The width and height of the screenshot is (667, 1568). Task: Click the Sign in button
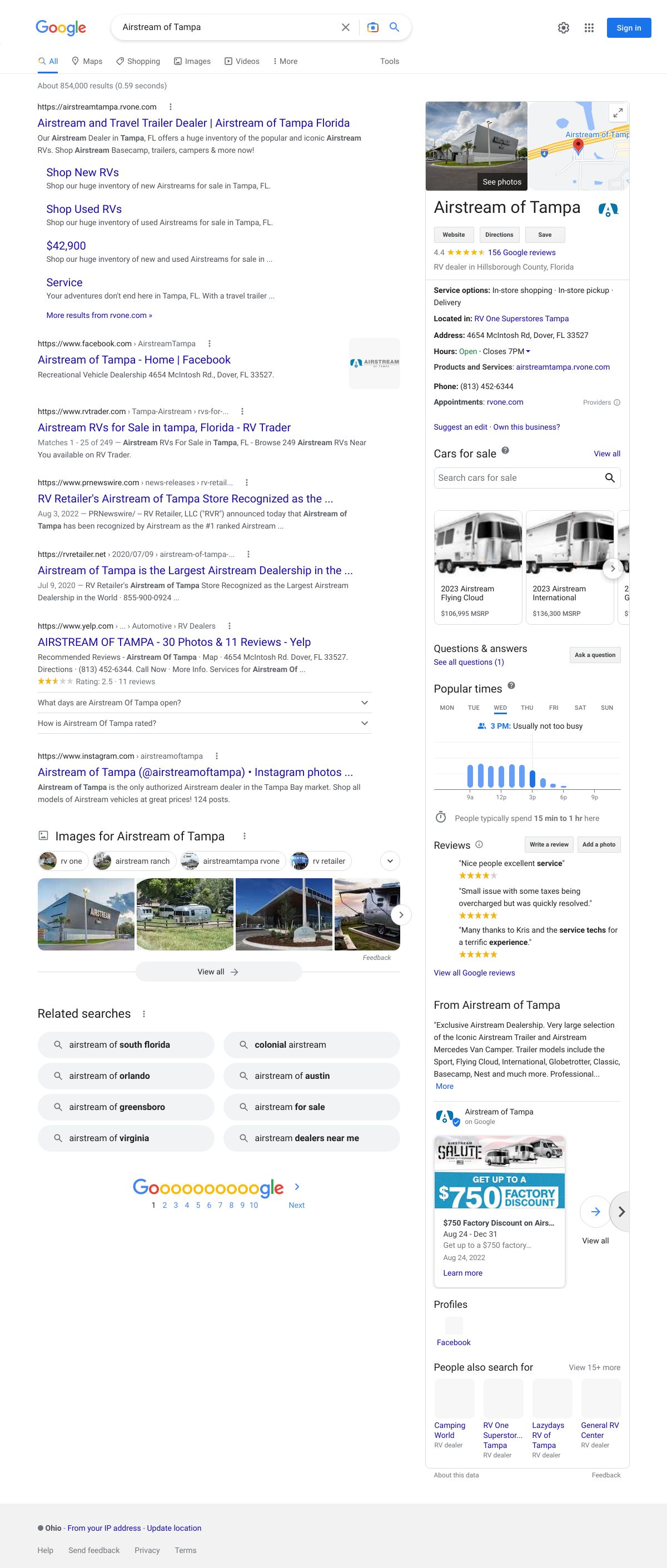(x=629, y=28)
